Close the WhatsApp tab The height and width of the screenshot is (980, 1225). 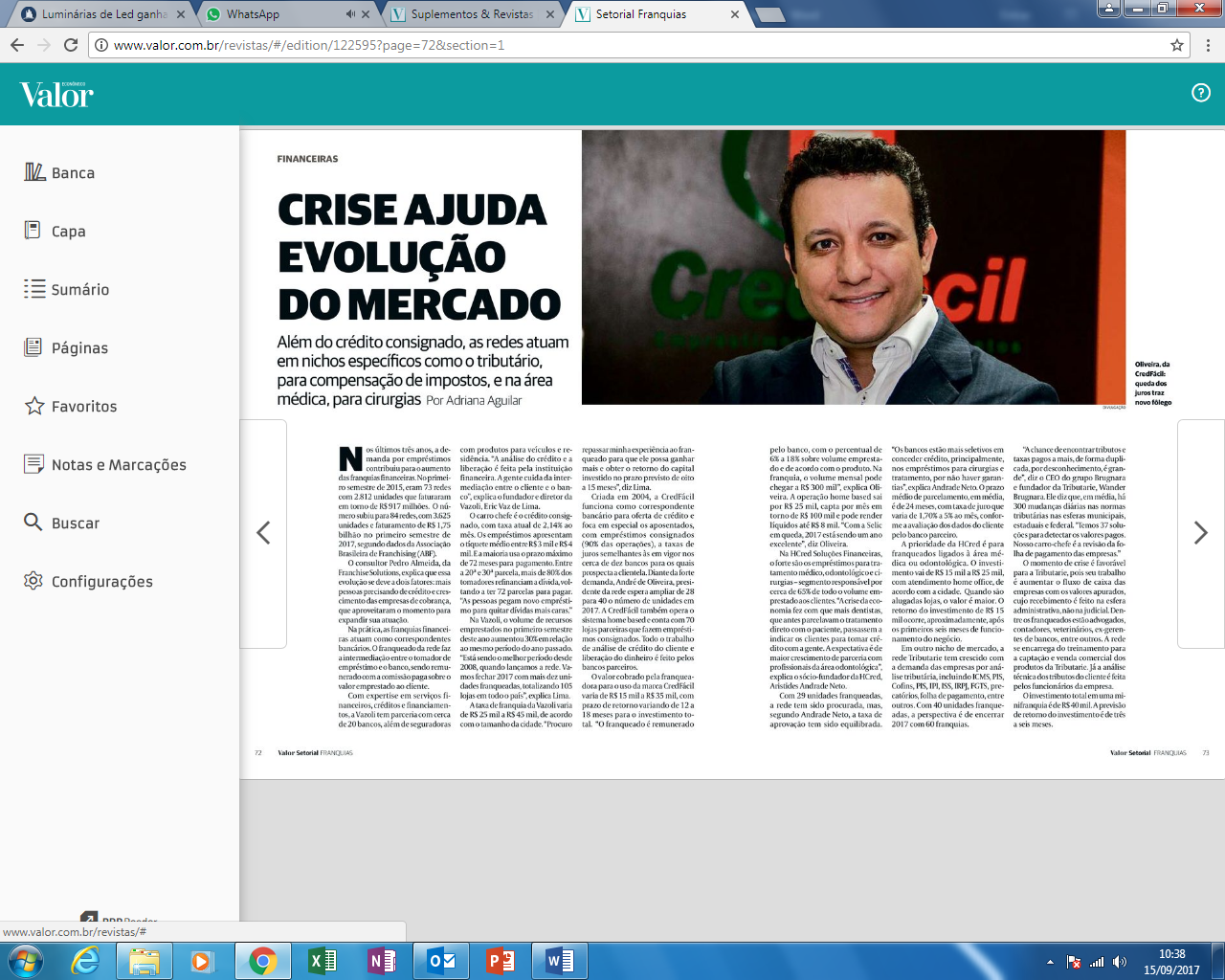[x=366, y=14]
